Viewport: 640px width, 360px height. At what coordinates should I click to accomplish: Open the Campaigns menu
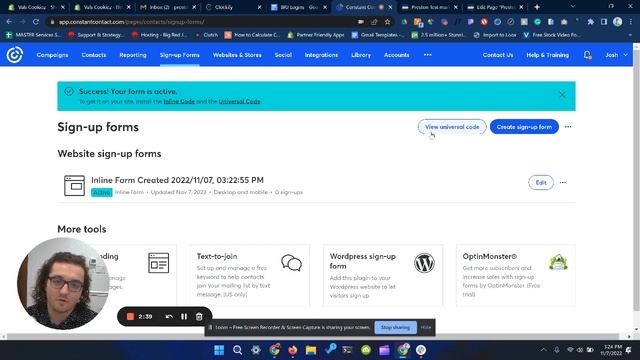(x=52, y=55)
